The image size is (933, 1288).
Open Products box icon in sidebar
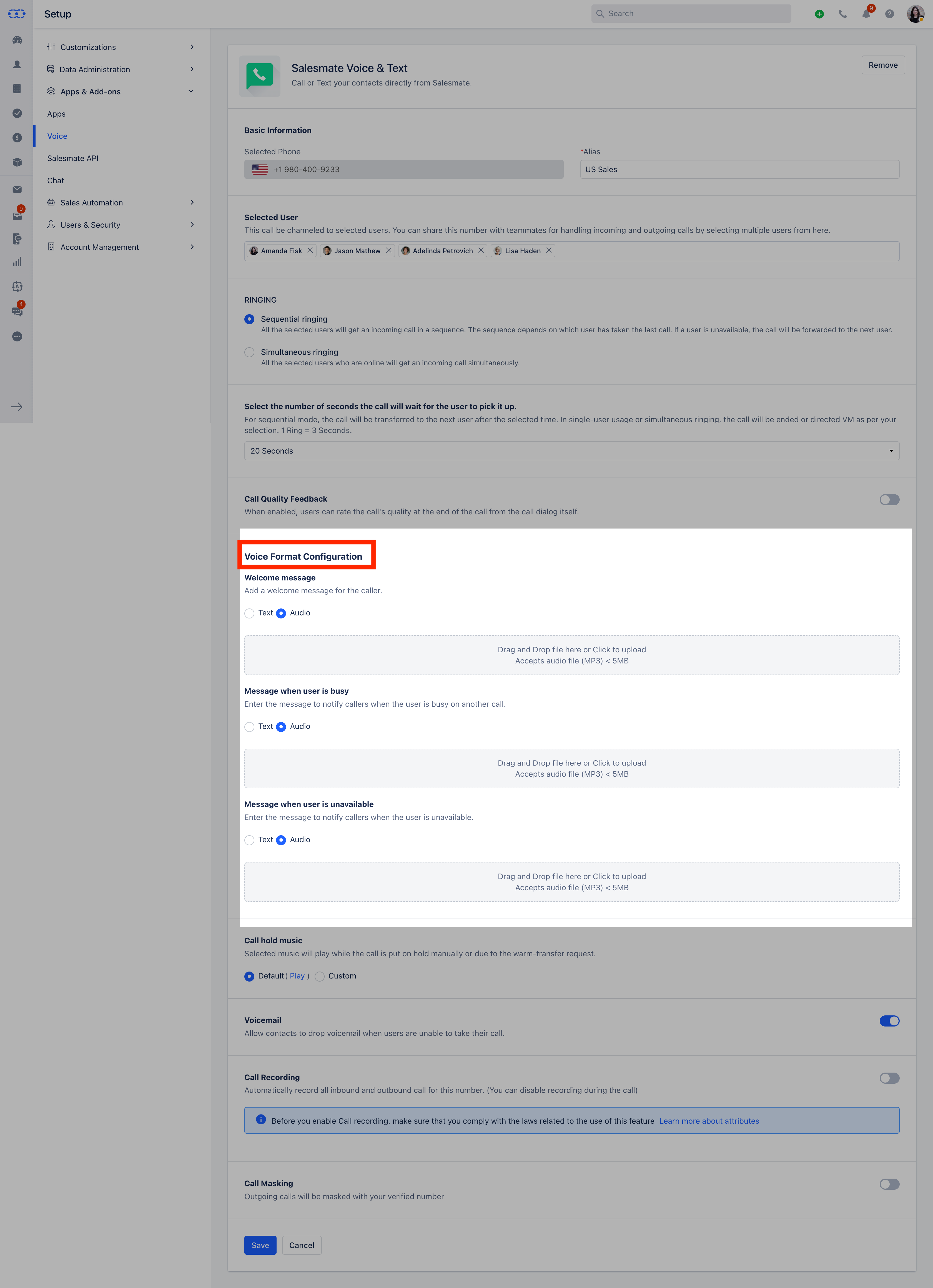(17, 162)
